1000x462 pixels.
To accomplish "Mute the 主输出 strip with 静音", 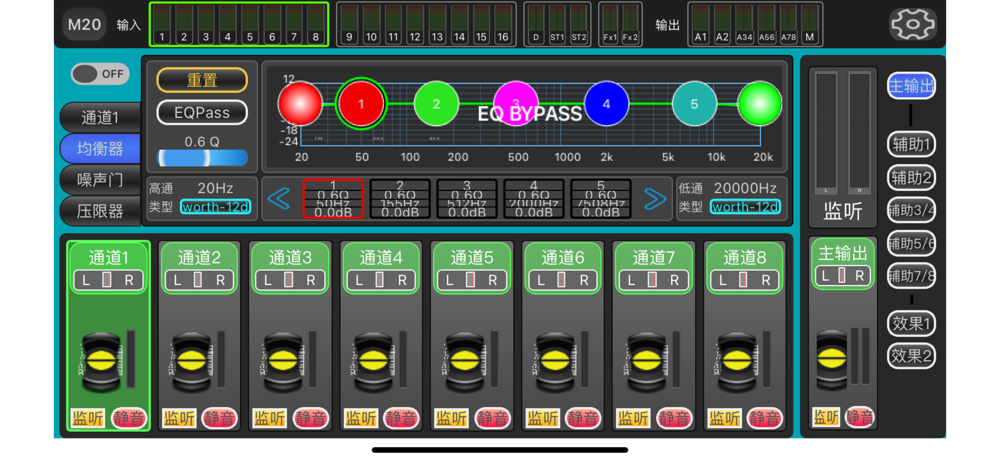I will click(x=859, y=419).
